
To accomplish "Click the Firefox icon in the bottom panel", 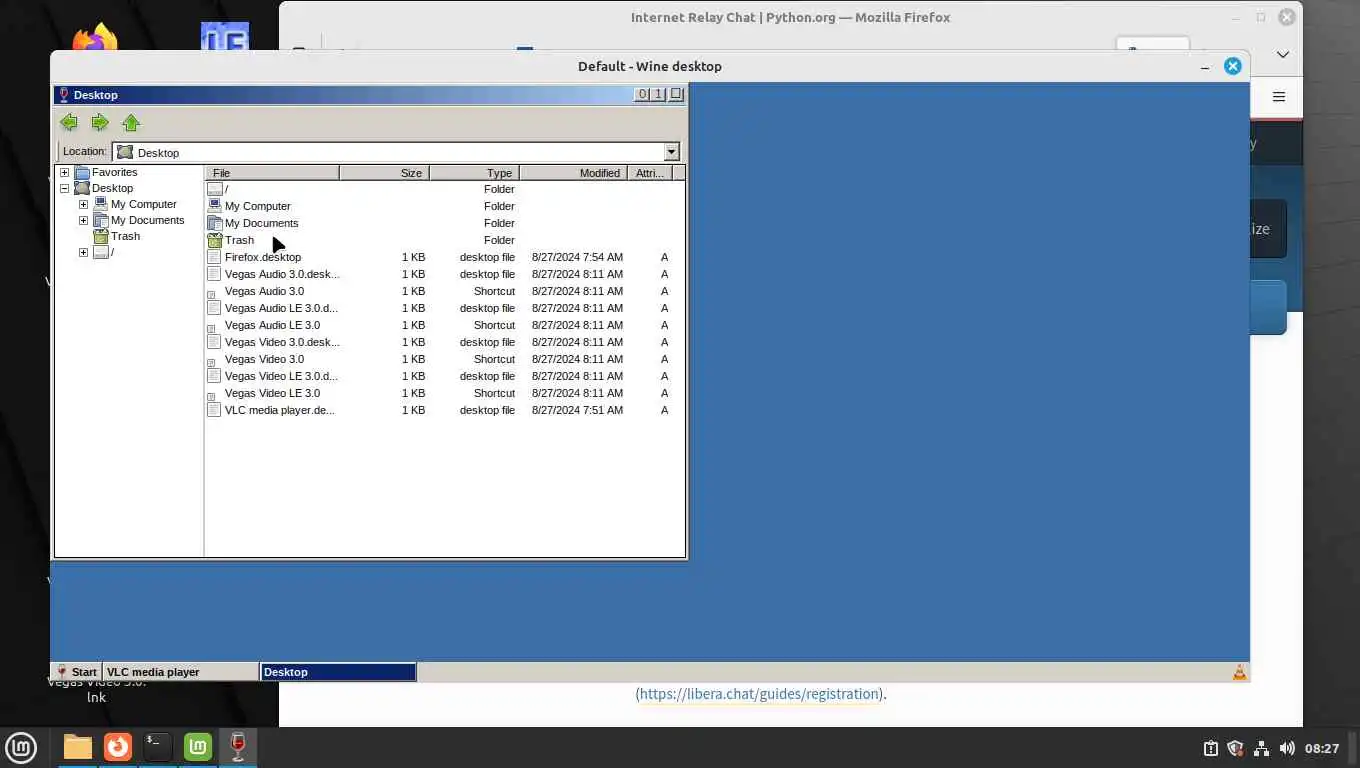I will click(118, 747).
